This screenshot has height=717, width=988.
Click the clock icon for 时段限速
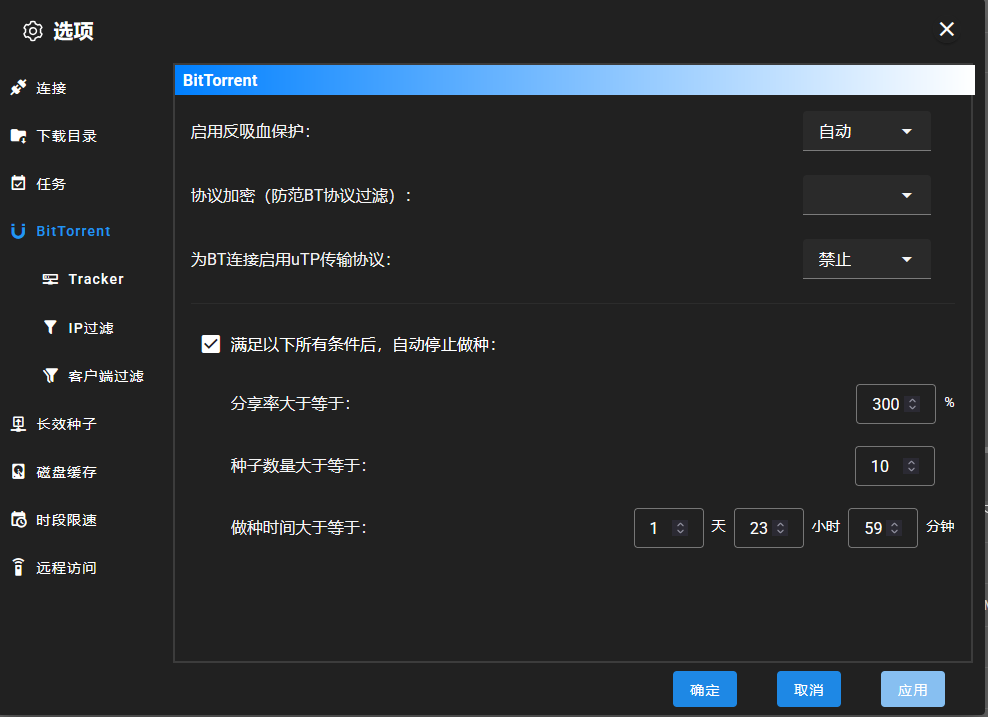click(18, 520)
